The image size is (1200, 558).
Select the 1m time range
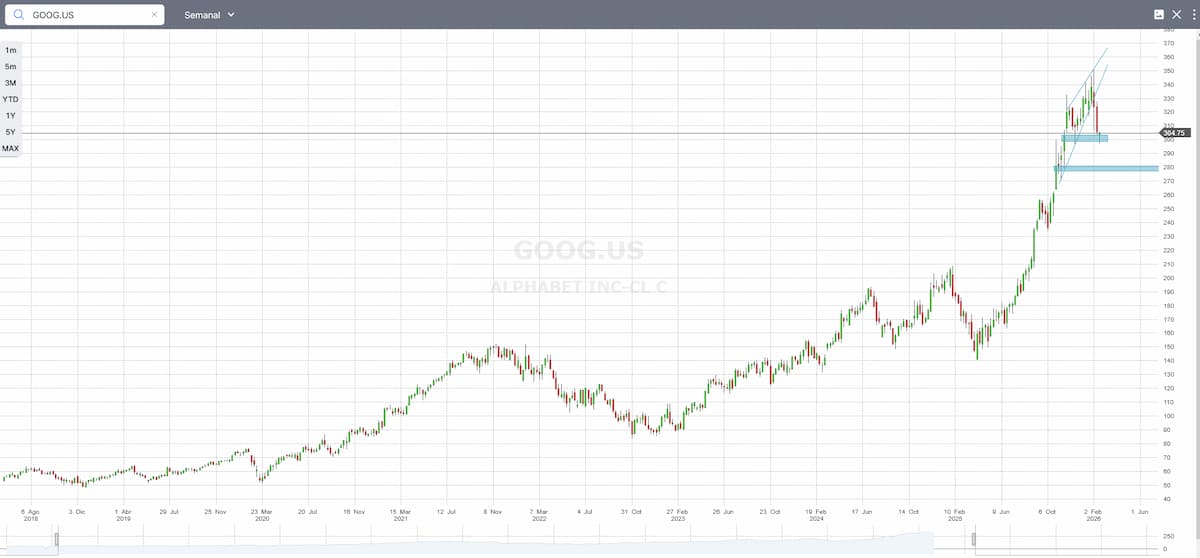coord(10,50)
